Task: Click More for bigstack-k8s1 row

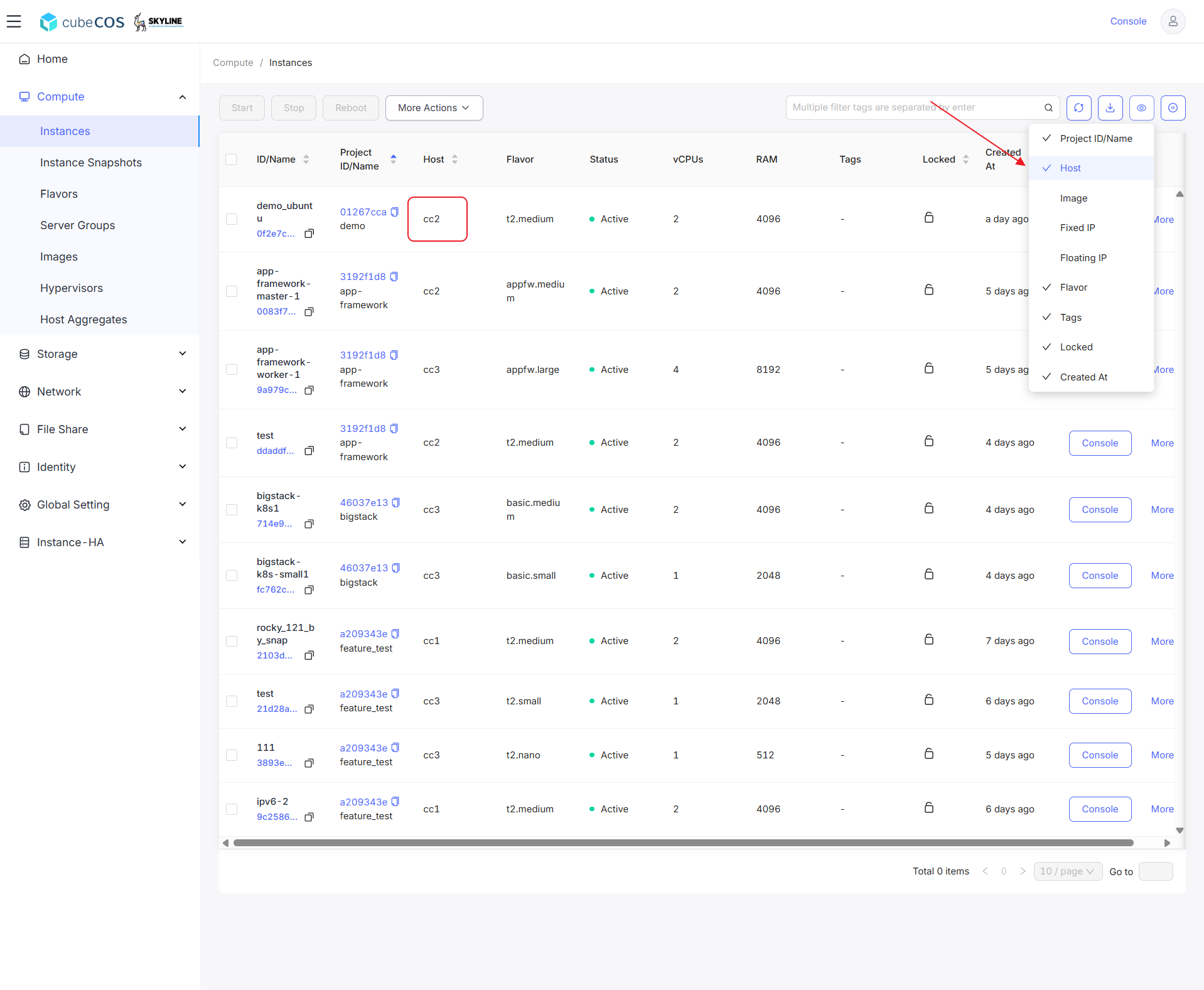Action: click(1162, 510)
